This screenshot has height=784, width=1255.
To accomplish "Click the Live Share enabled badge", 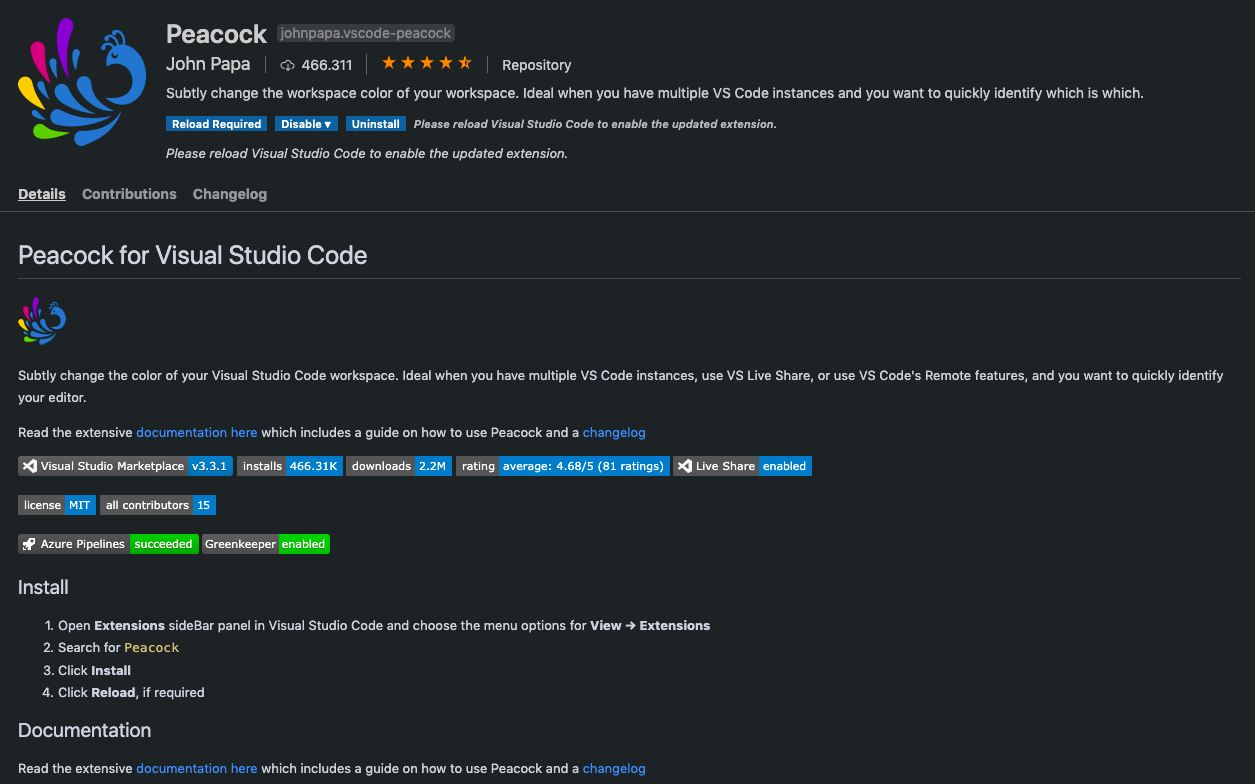I will 742,466.
